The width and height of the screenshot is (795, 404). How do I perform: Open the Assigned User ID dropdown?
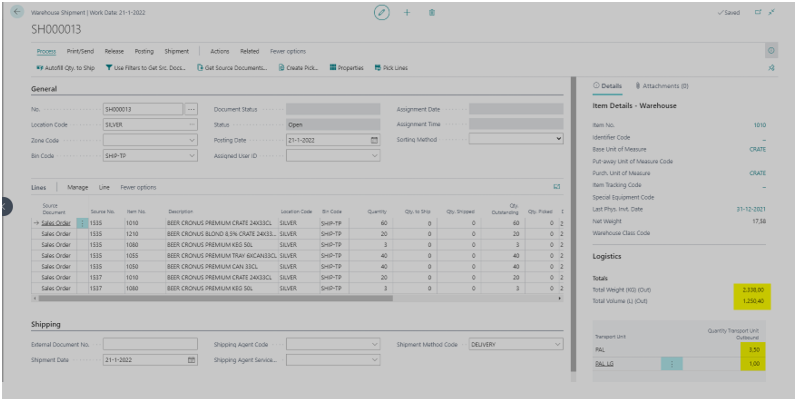point(374,156)
